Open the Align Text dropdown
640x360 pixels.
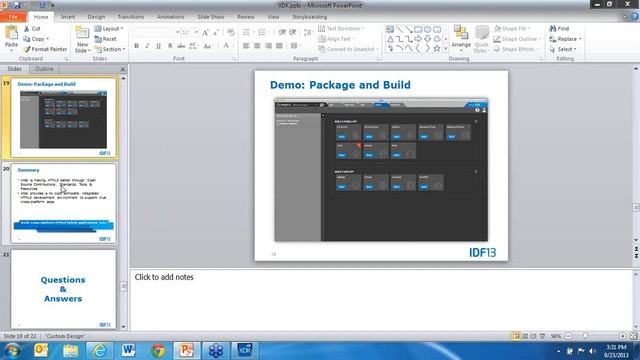pyautogui.click(x=336, y=39)
